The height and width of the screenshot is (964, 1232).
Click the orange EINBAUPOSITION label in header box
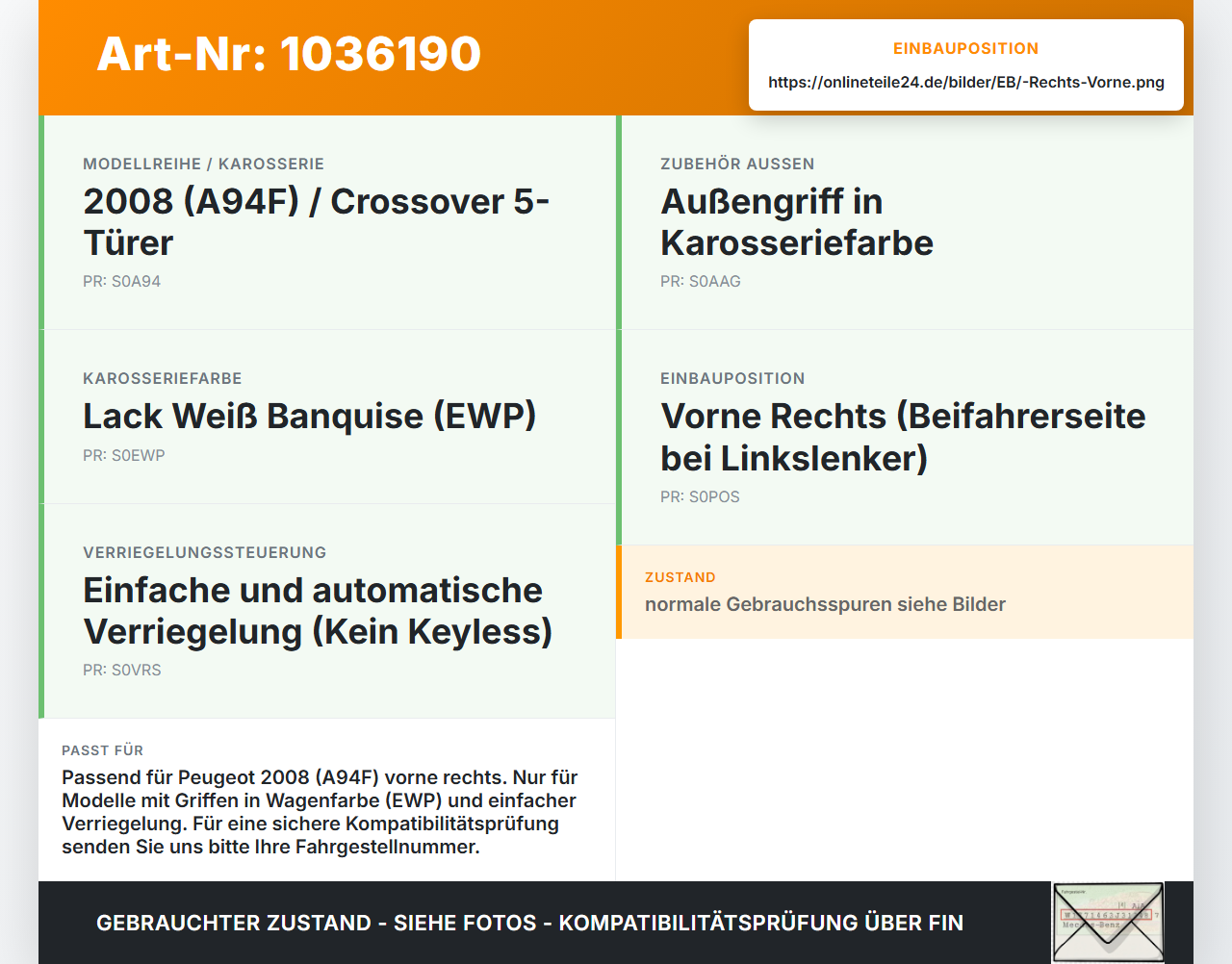pos(966,48)
